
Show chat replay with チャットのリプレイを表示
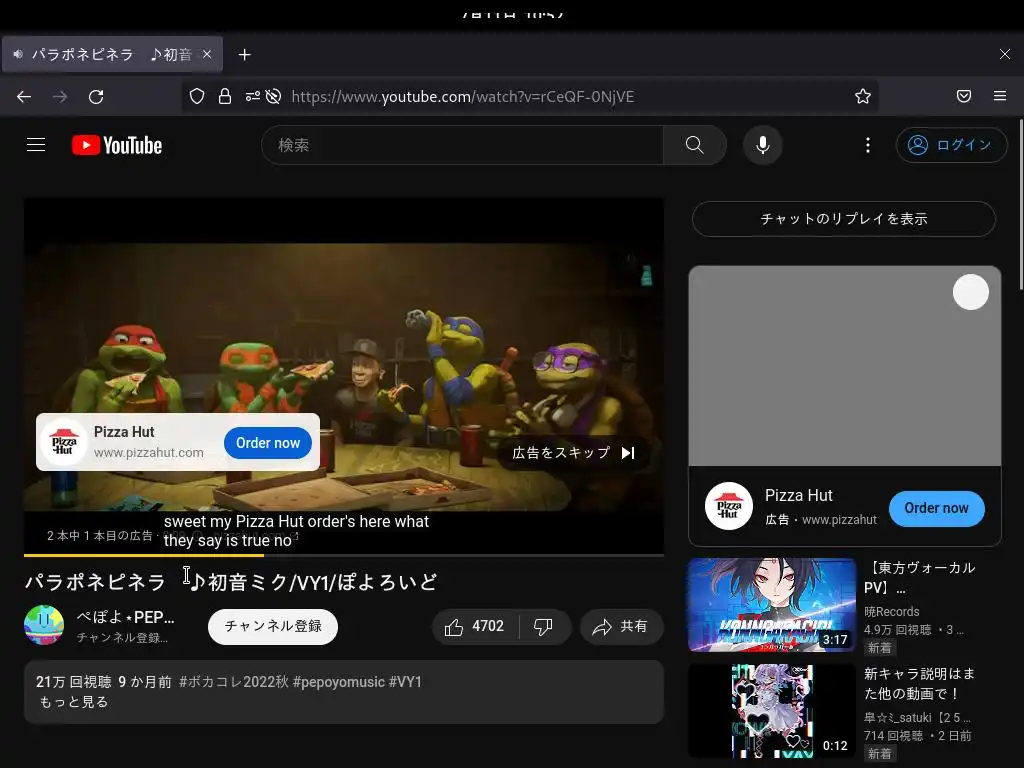[x=844, y=219]
